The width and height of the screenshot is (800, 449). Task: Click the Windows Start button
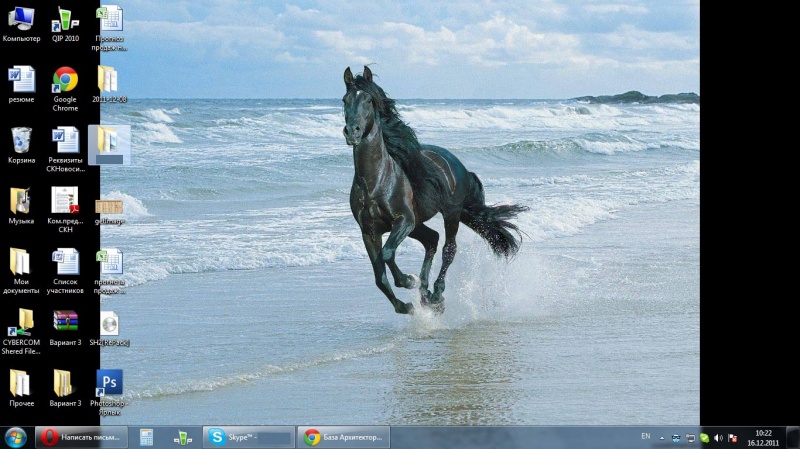16,437
